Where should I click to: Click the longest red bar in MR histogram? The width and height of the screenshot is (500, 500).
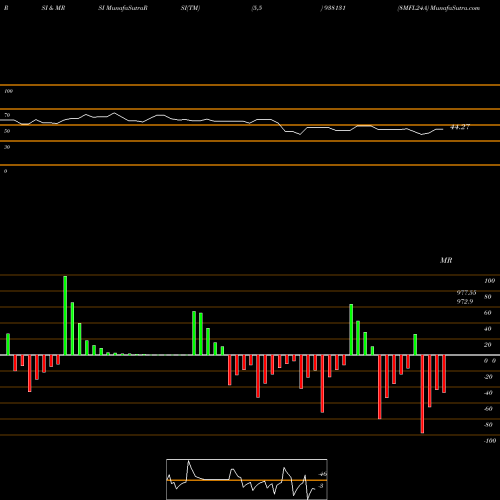[422, 394]
